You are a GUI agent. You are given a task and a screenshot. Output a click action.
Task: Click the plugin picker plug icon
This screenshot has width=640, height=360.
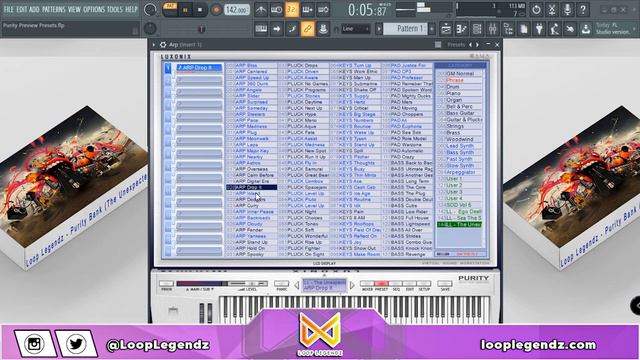click(539, 29)
